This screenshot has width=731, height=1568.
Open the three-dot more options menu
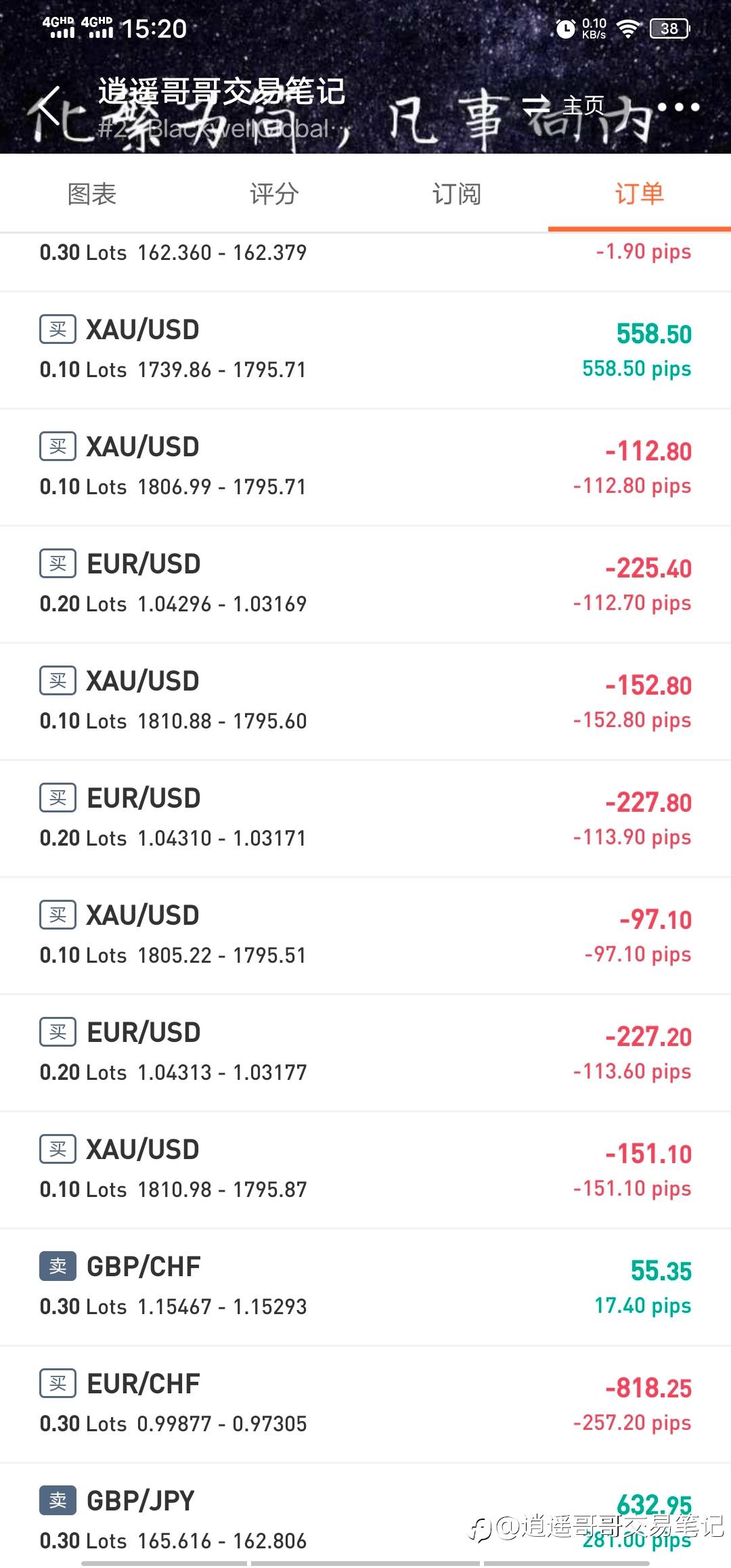678,107
